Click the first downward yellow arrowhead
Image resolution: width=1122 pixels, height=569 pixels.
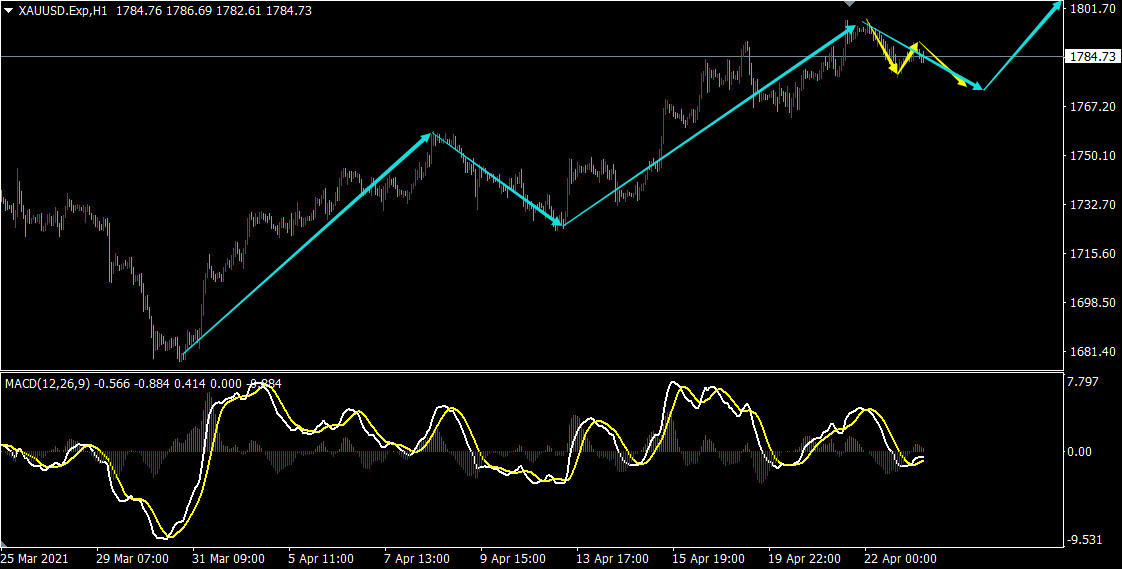pos(895,68)
